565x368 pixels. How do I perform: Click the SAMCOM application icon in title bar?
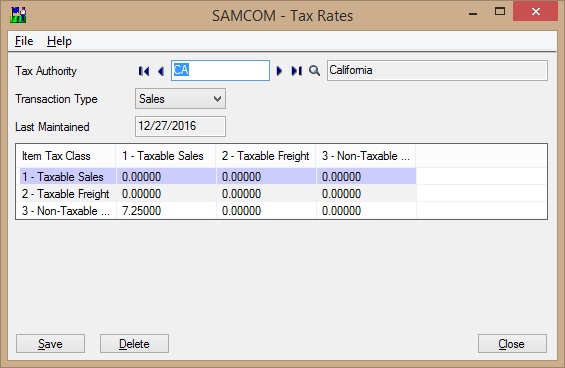(18, 15)
